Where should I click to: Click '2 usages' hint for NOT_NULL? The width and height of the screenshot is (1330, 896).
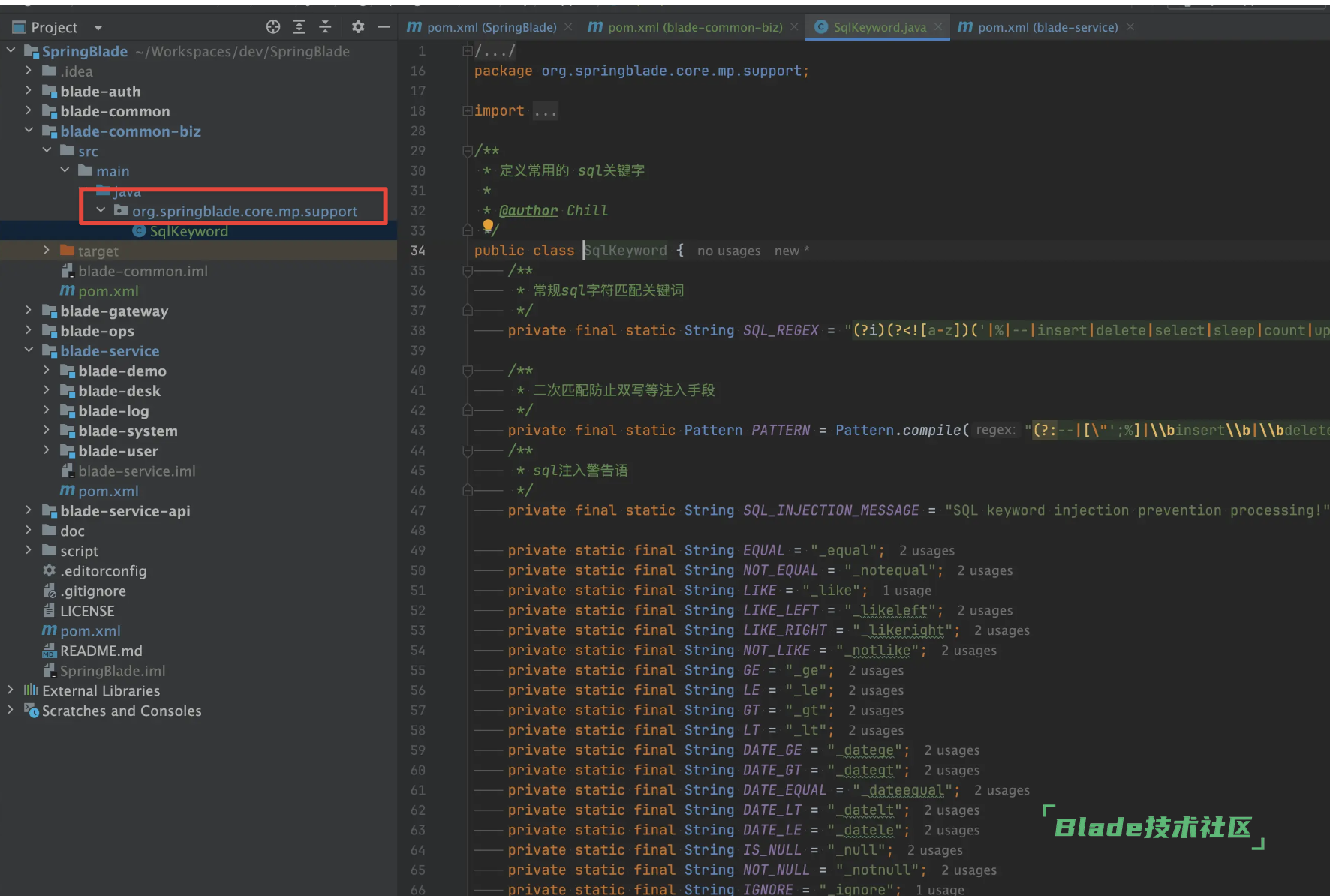point(969,870)
